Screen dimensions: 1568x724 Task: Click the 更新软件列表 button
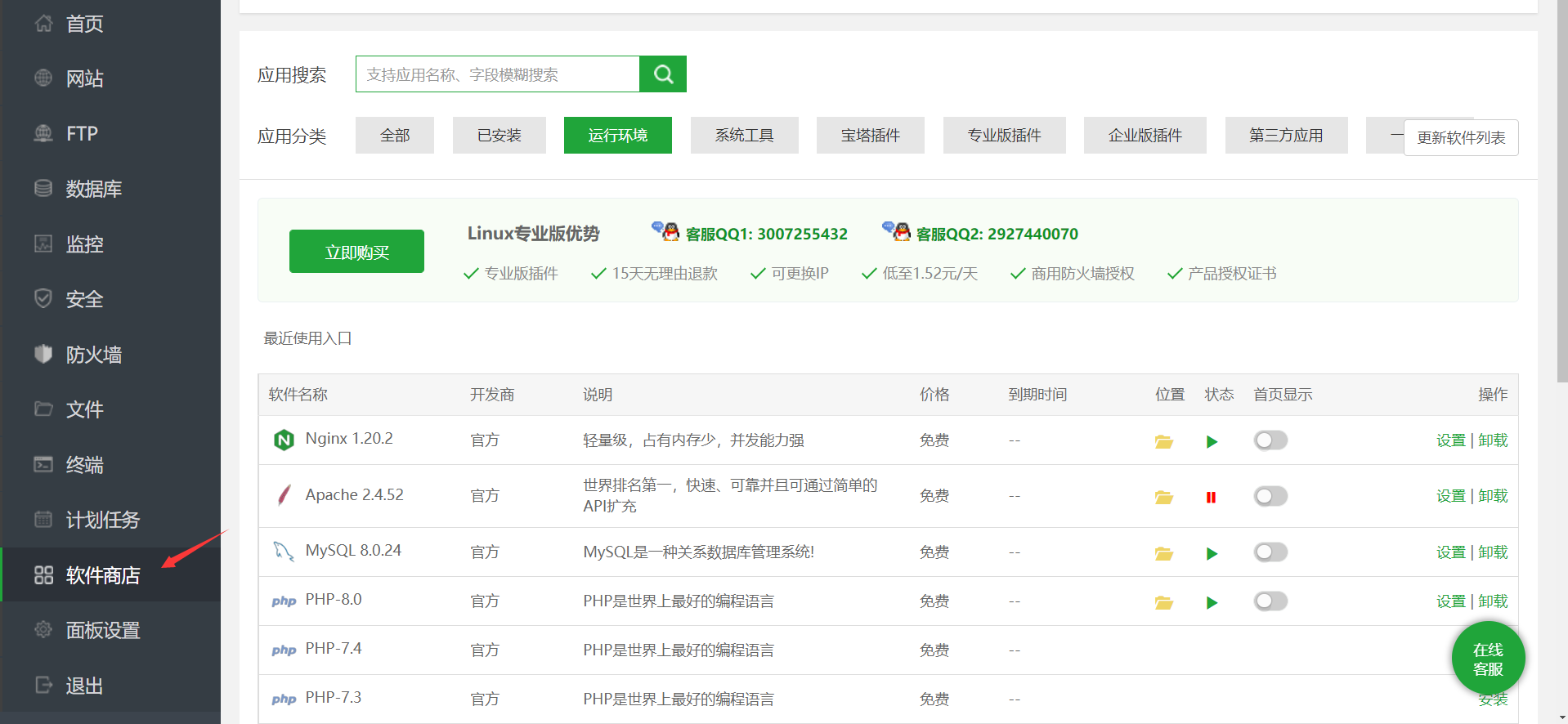click(x=1461, y=137)
